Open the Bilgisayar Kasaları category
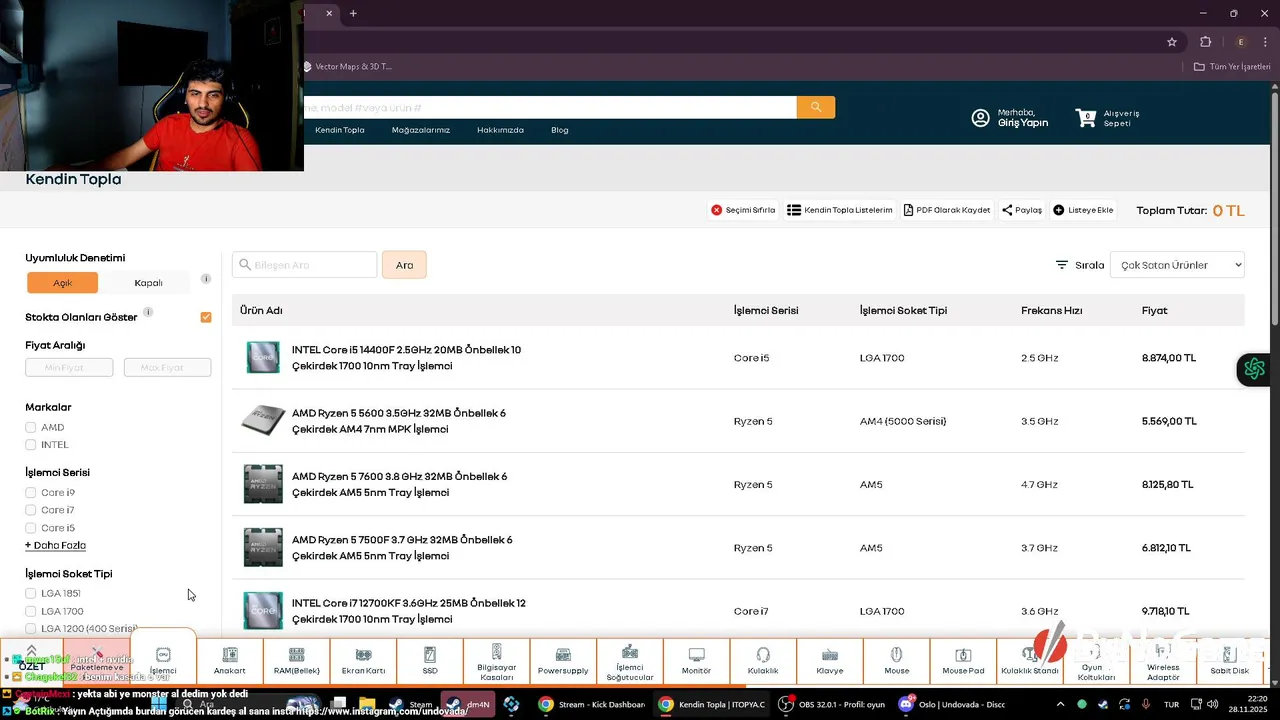The height and width of the screenshot is (720, 1280). [x=497, y=661]
